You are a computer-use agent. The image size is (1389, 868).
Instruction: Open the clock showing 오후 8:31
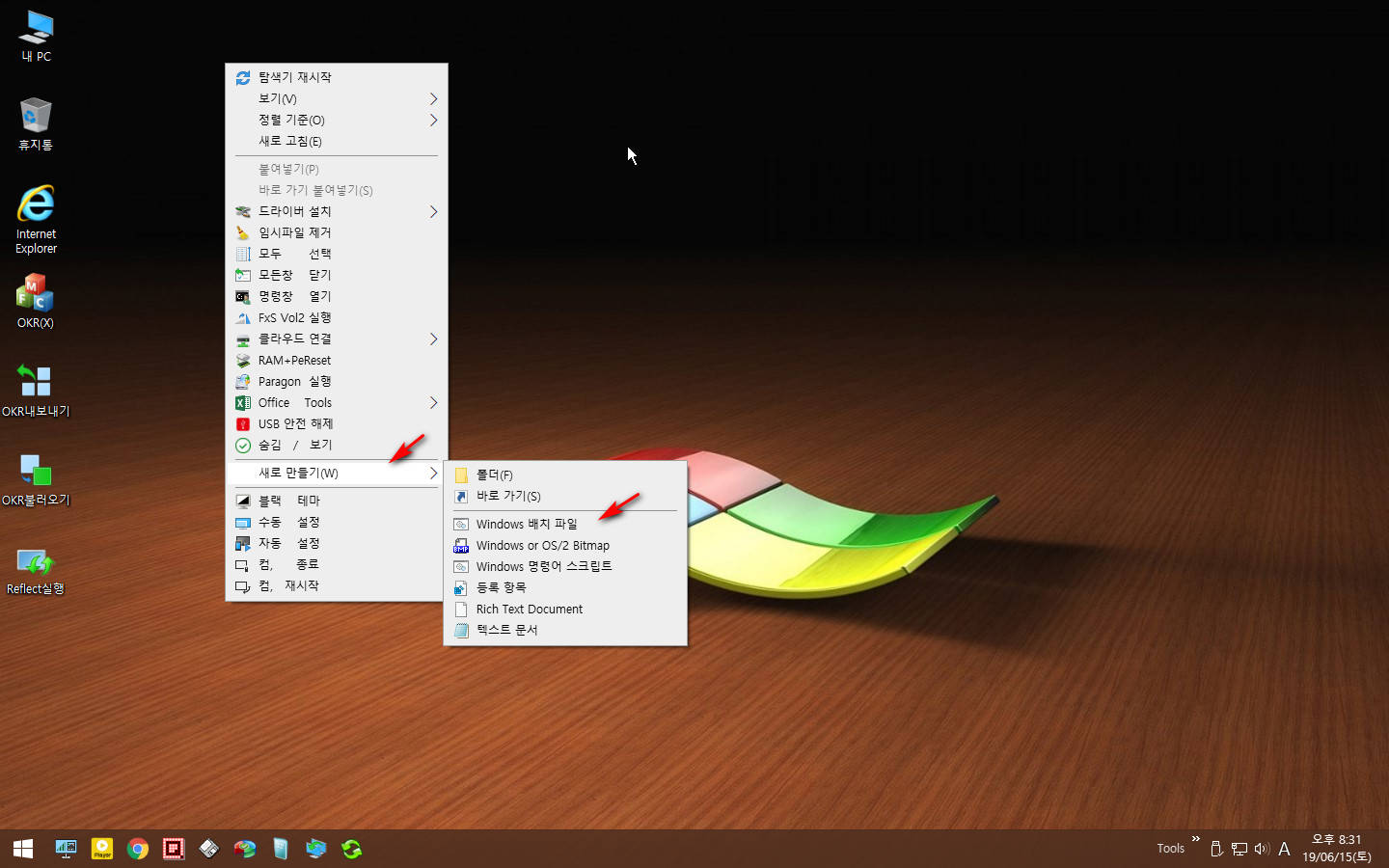1337,849
